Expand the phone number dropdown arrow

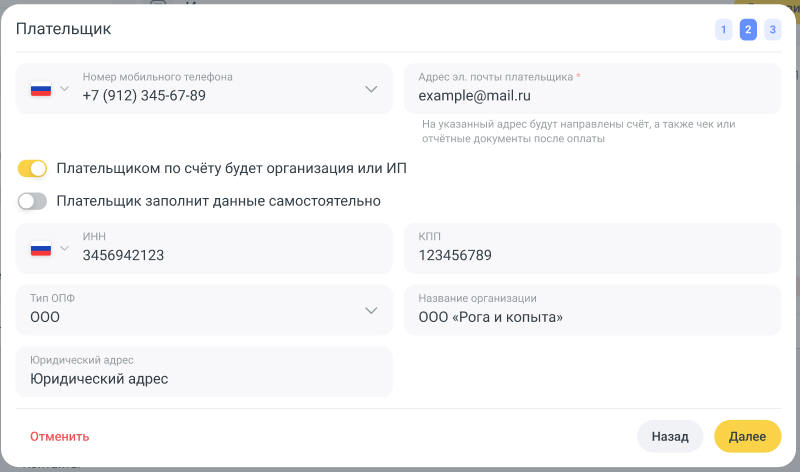tap(371, 89)
